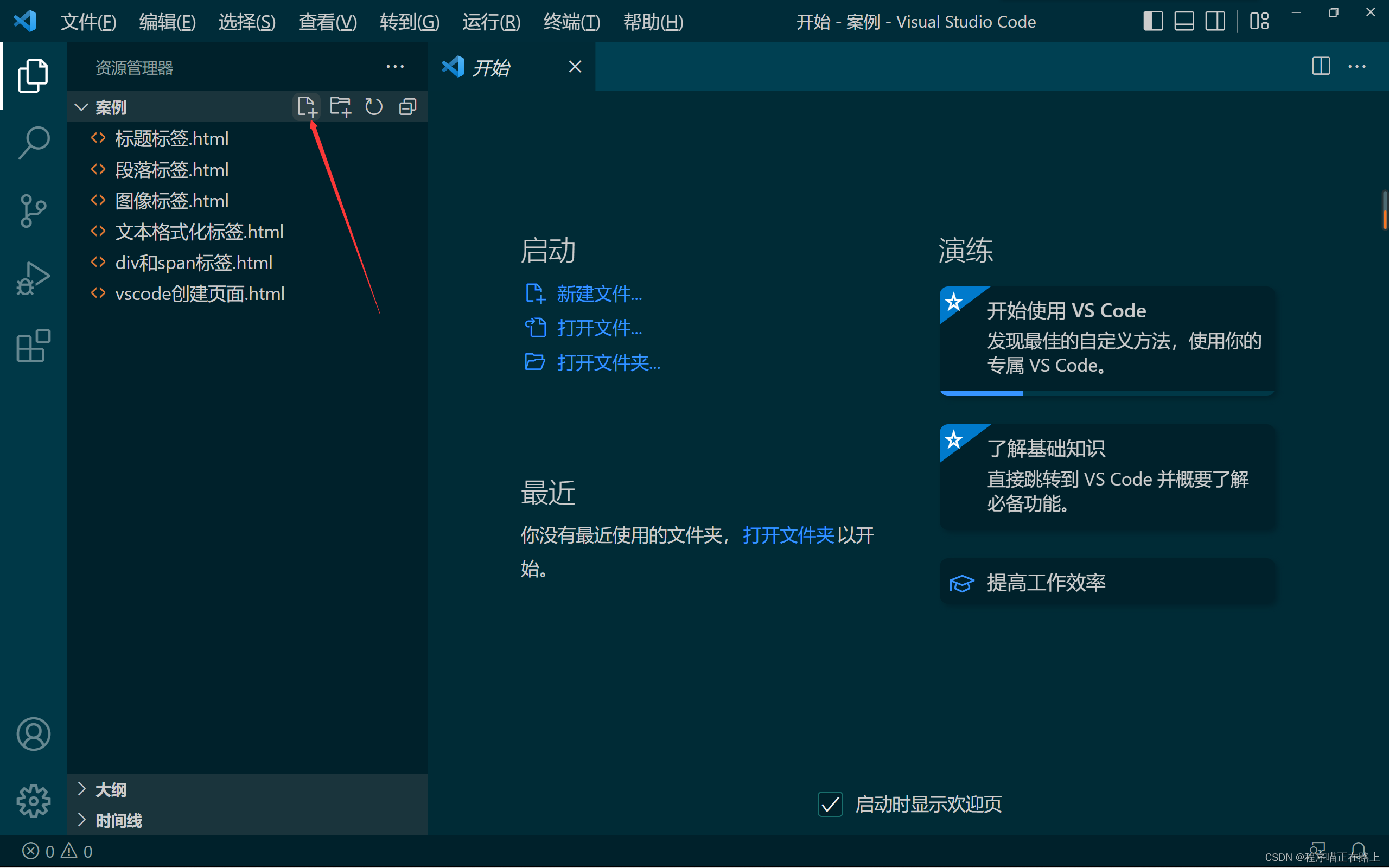1389x868 pixels.
Task: Open the 转到(G) menu
Action: (410, 22)
